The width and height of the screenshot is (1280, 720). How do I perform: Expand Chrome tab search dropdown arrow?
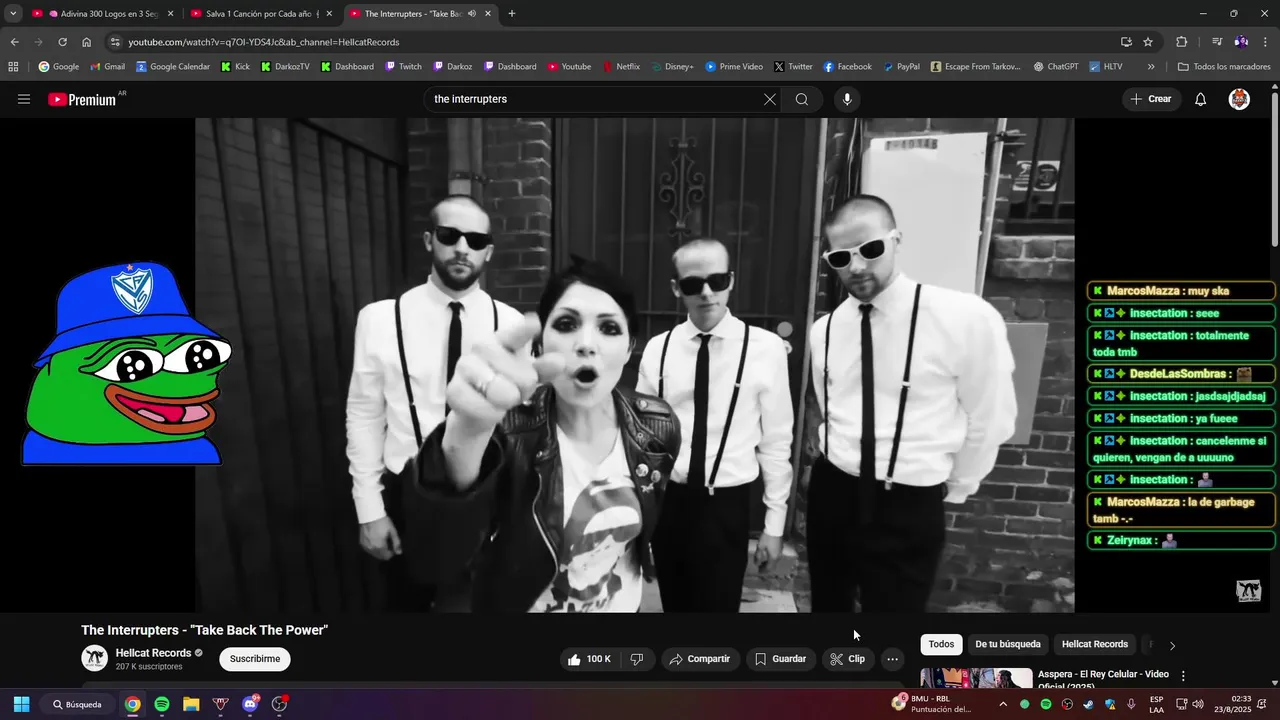point(13,14)
